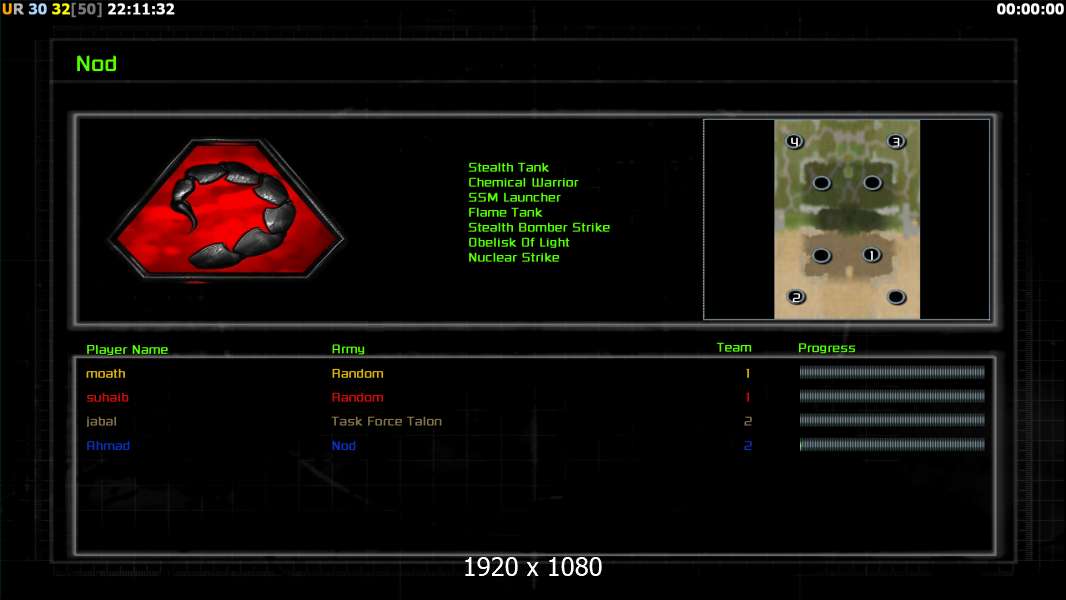
Task: Click suhaib's loading progress bar
Action: [x=892, y=396]
